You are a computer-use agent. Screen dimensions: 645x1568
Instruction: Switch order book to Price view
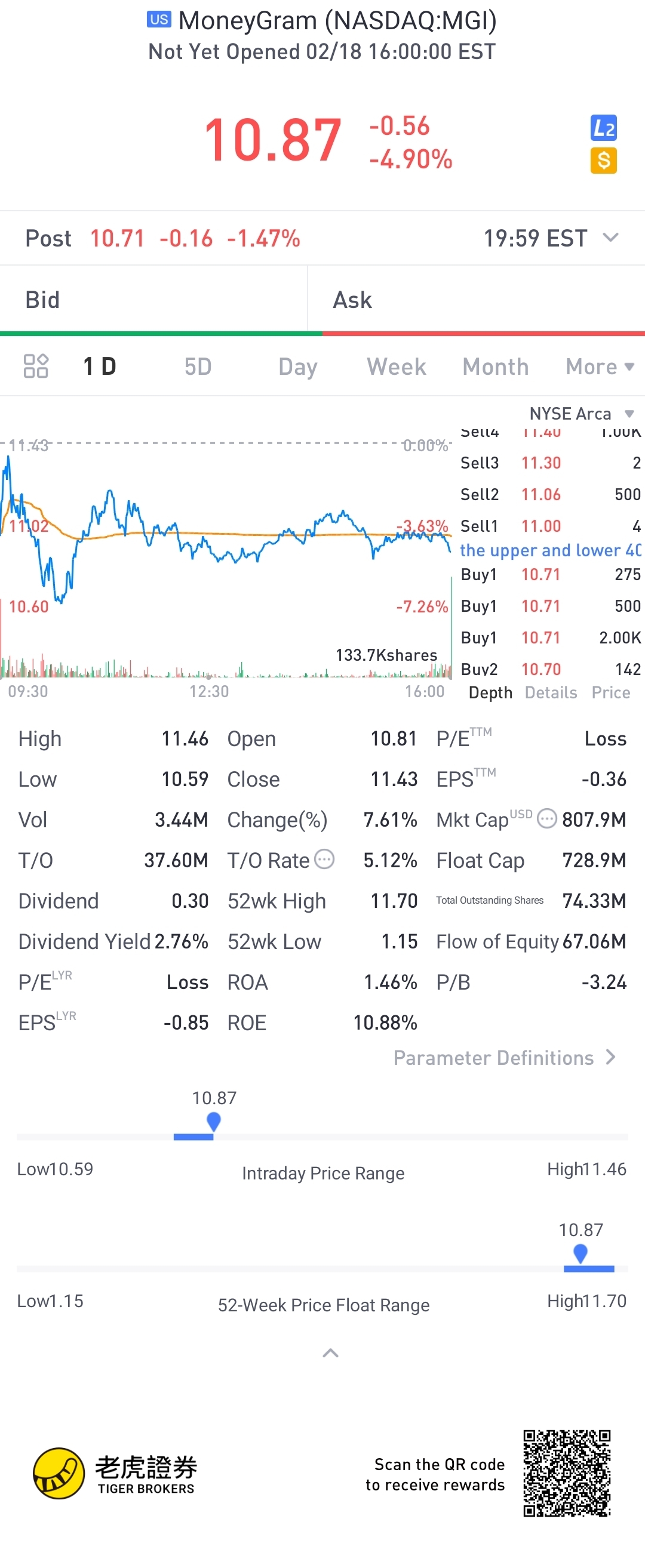click(611, 693)
